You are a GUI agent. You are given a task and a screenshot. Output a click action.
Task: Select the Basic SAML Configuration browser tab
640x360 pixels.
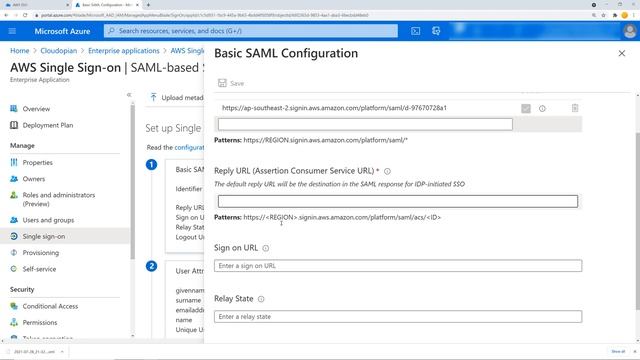tap(107, 5)
